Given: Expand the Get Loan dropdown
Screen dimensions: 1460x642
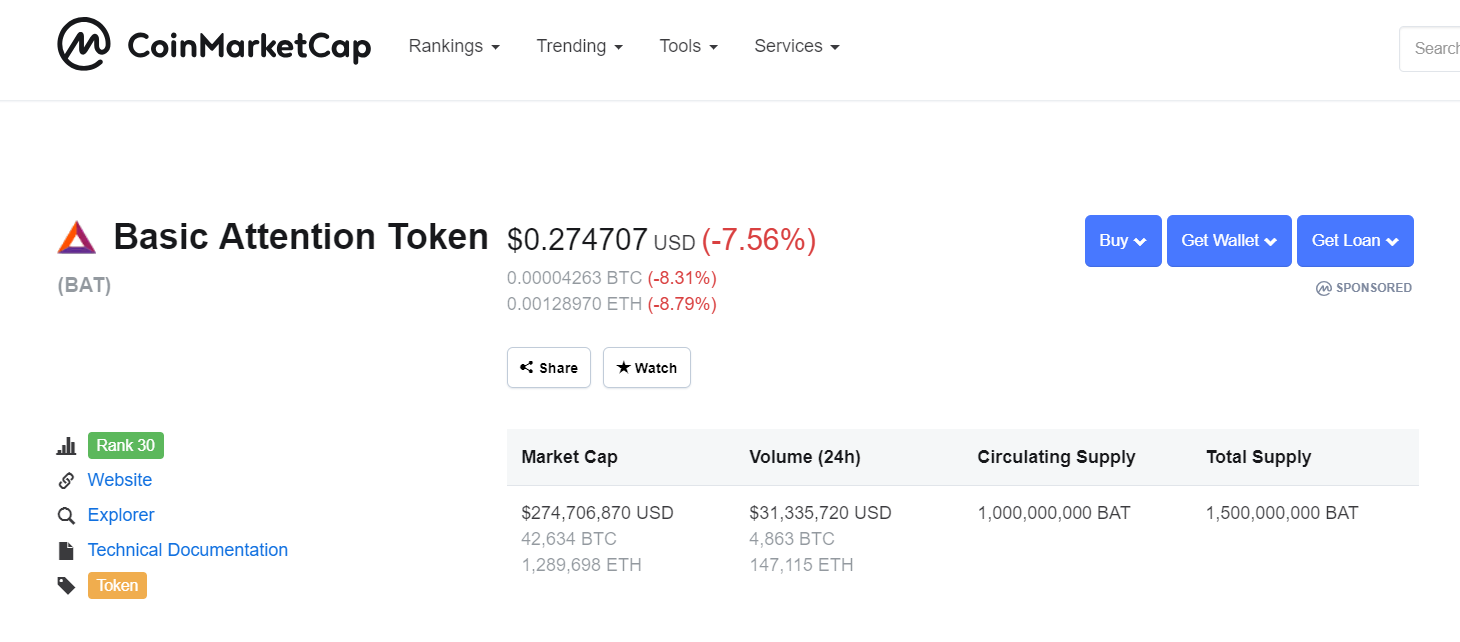Looking at the screenshot, I should pyautogui.click(x=1355, y=241).
